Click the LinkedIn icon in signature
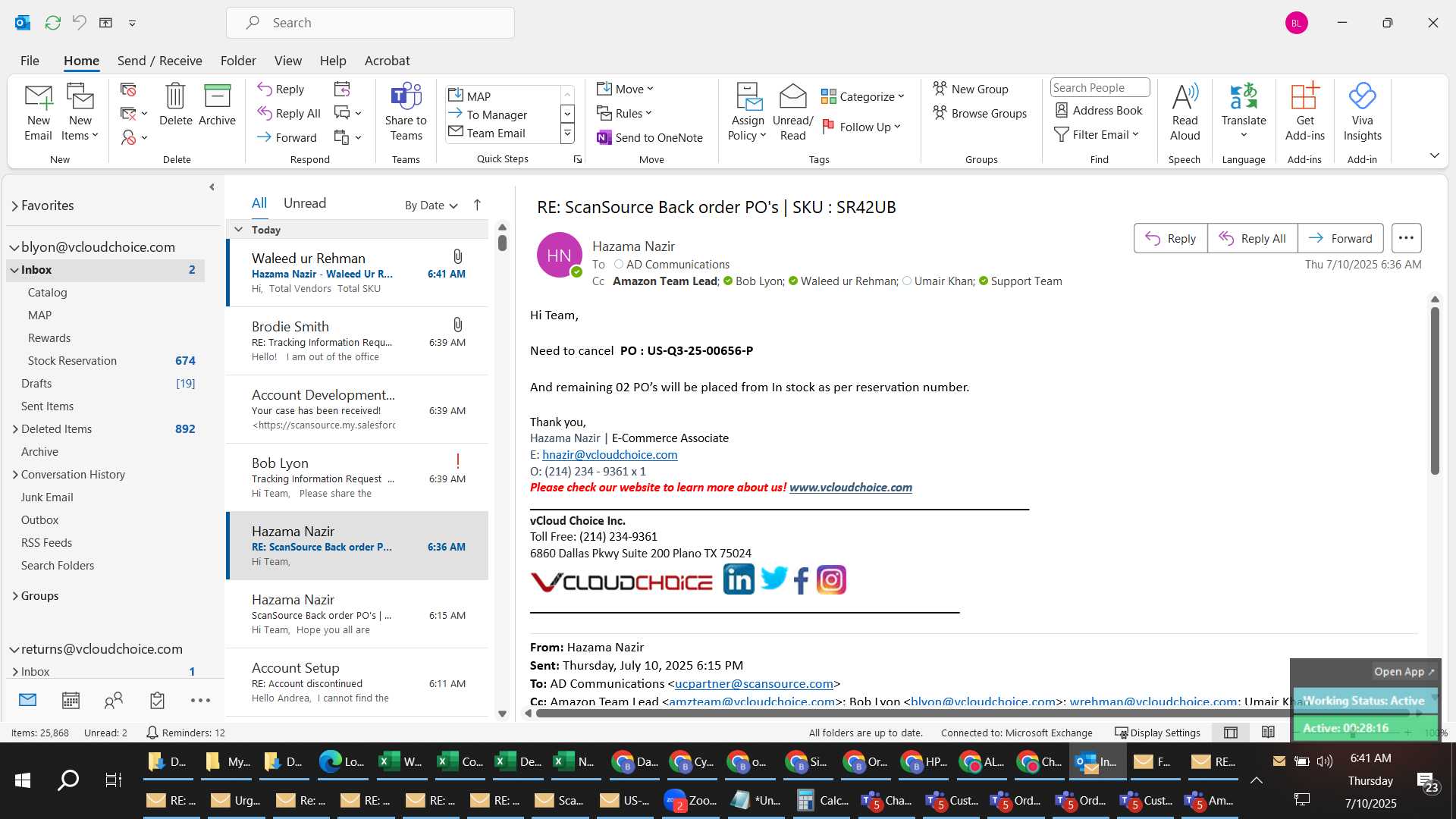Screen dimensions: 1456x819 point(739,579)
